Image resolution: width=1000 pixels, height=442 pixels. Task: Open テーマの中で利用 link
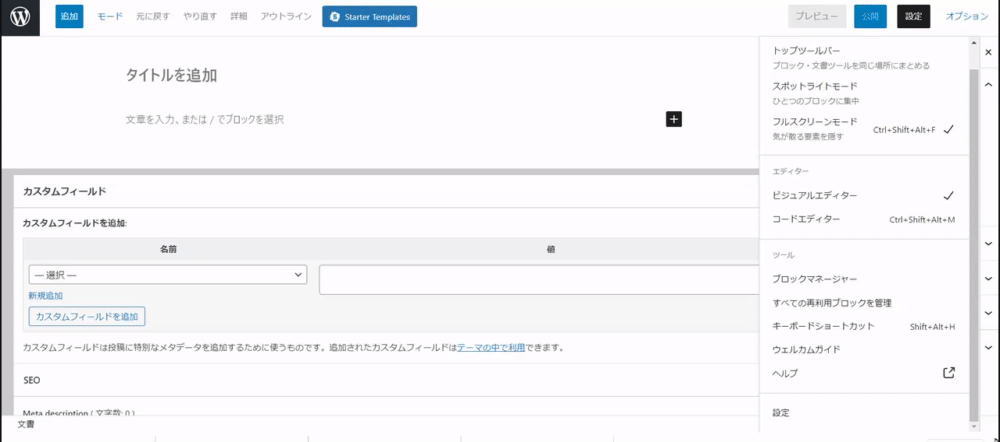[x=491, y=348]
